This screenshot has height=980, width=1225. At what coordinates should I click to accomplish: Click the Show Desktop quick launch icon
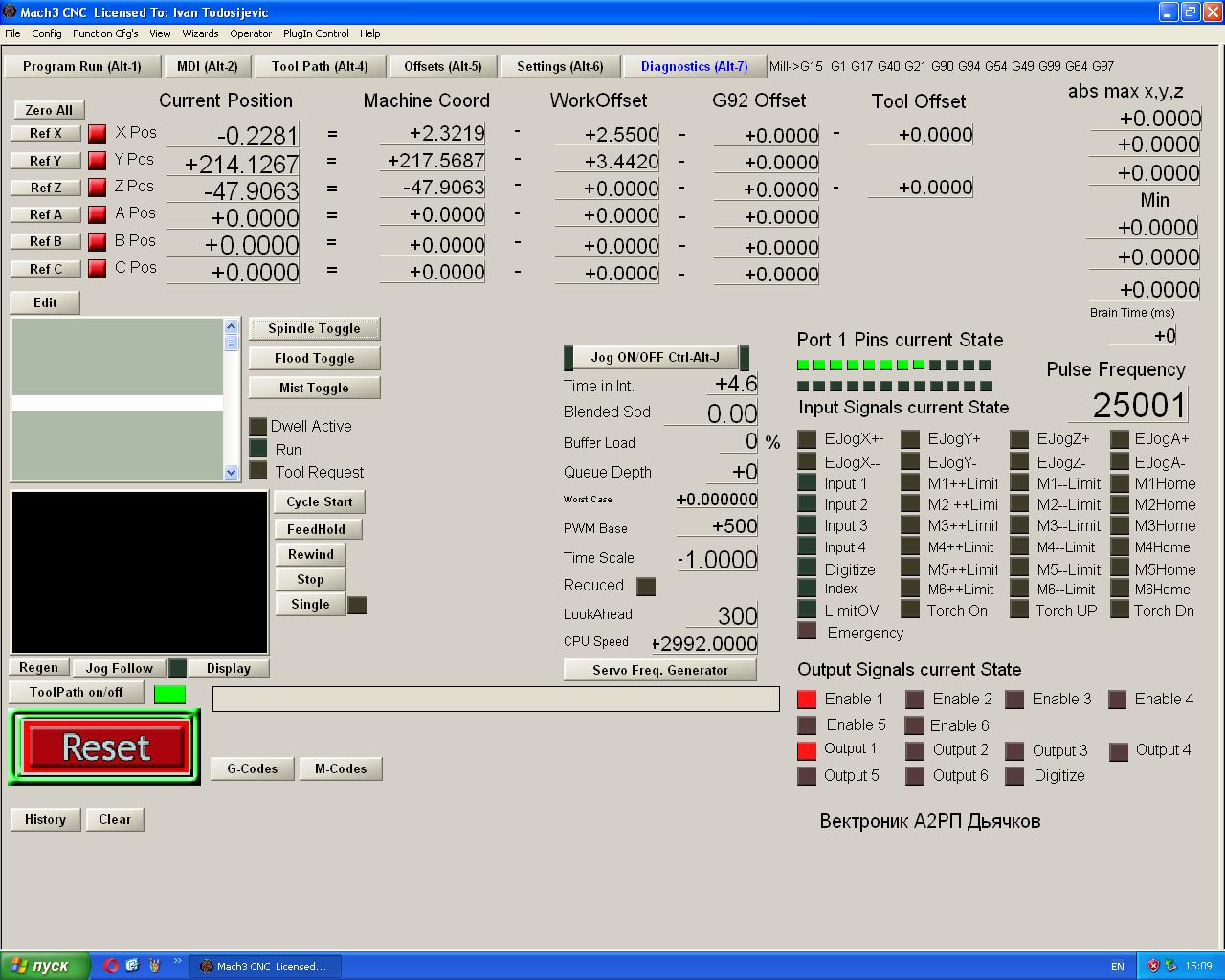coord(132,966)
